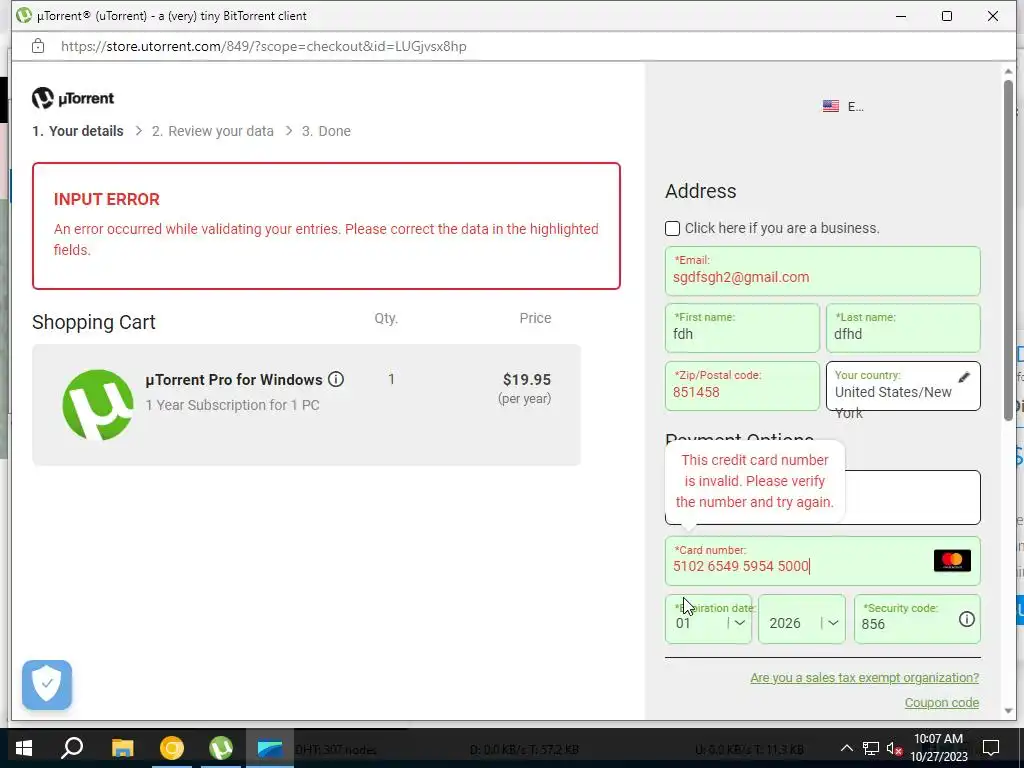Open the expiration month dropdown
This screenshot has height=768, width=1024.
tap(709, 618)
